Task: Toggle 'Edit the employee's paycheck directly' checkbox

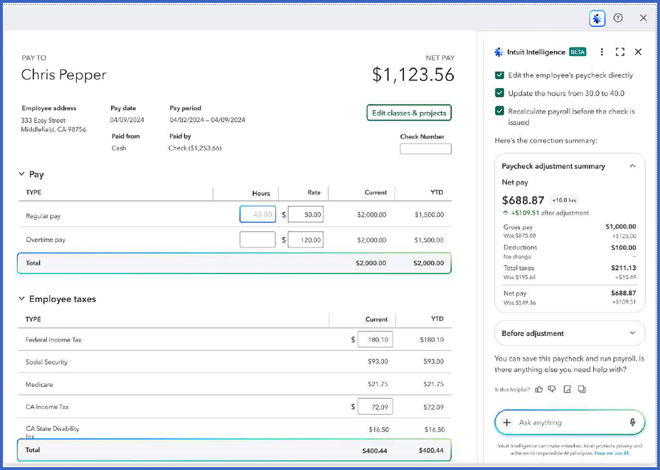Action: point(499,75)
